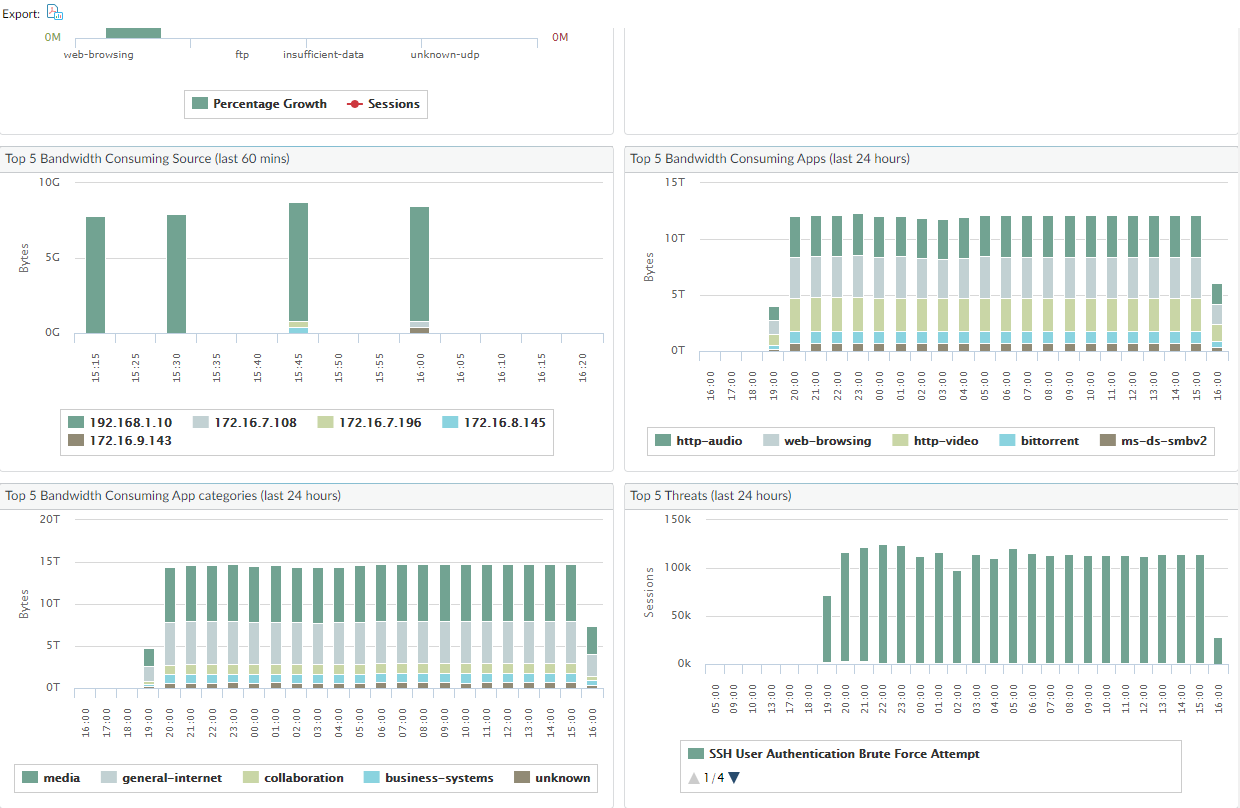1240x808 pixels.
Task: Go to next legend page in Top 5 Threats
Action: (734, 777)
